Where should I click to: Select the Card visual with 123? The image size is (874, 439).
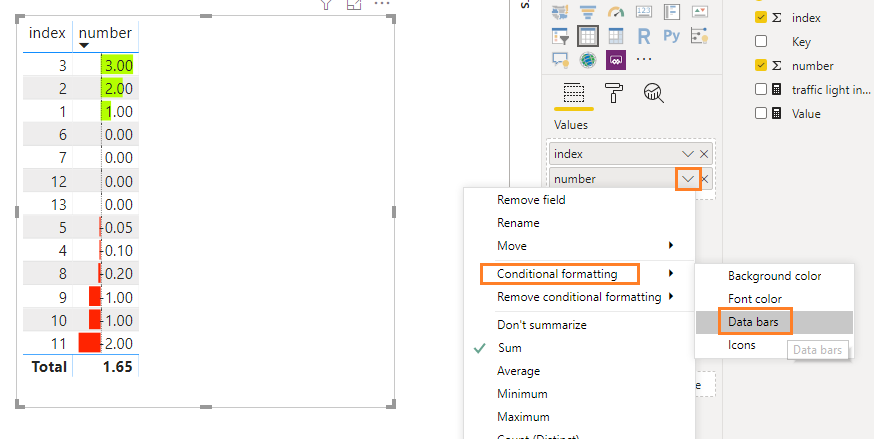644,12
